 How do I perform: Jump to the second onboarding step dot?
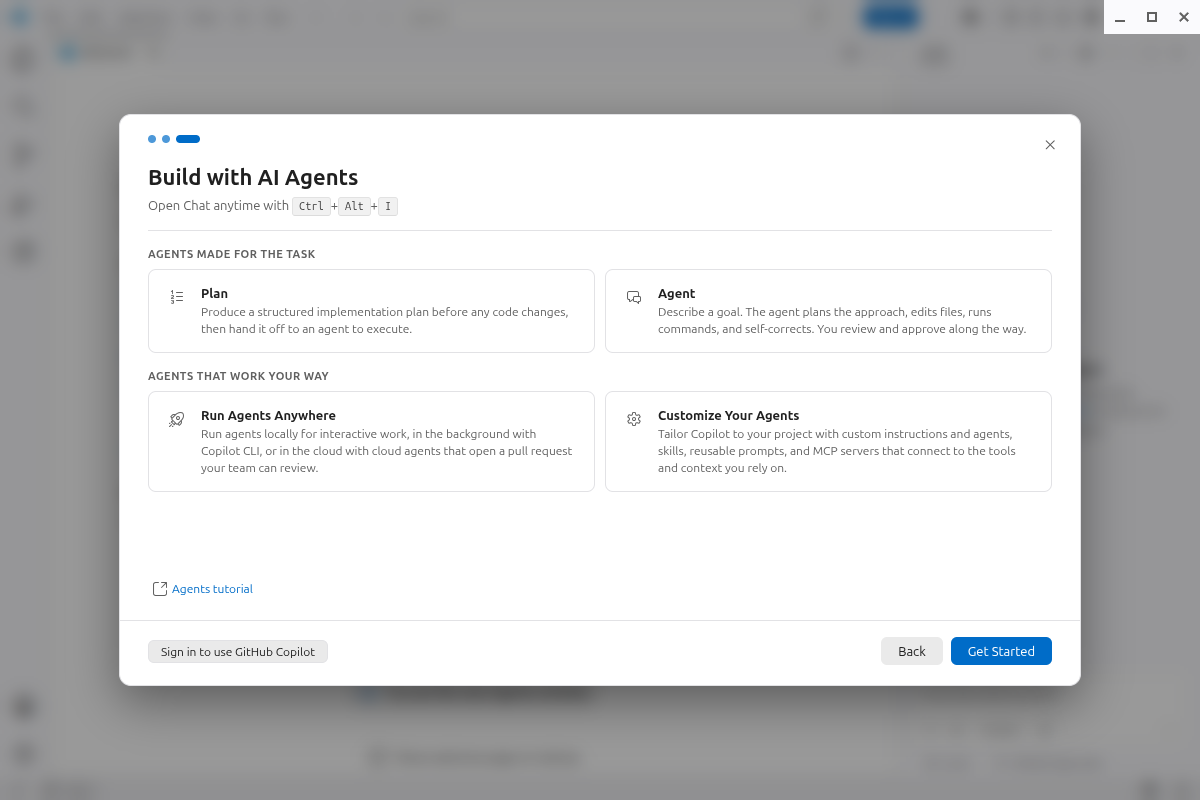tap(166, 139)
